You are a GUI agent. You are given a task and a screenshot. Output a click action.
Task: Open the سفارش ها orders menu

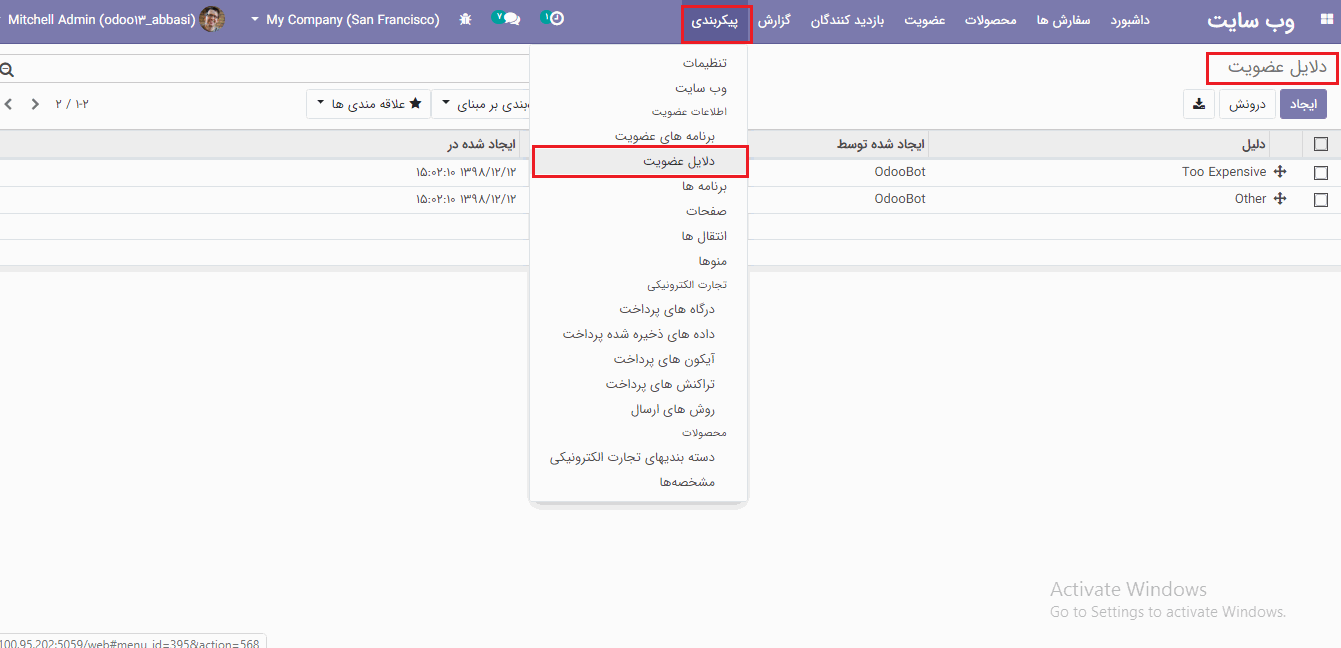click(1064, 20)
